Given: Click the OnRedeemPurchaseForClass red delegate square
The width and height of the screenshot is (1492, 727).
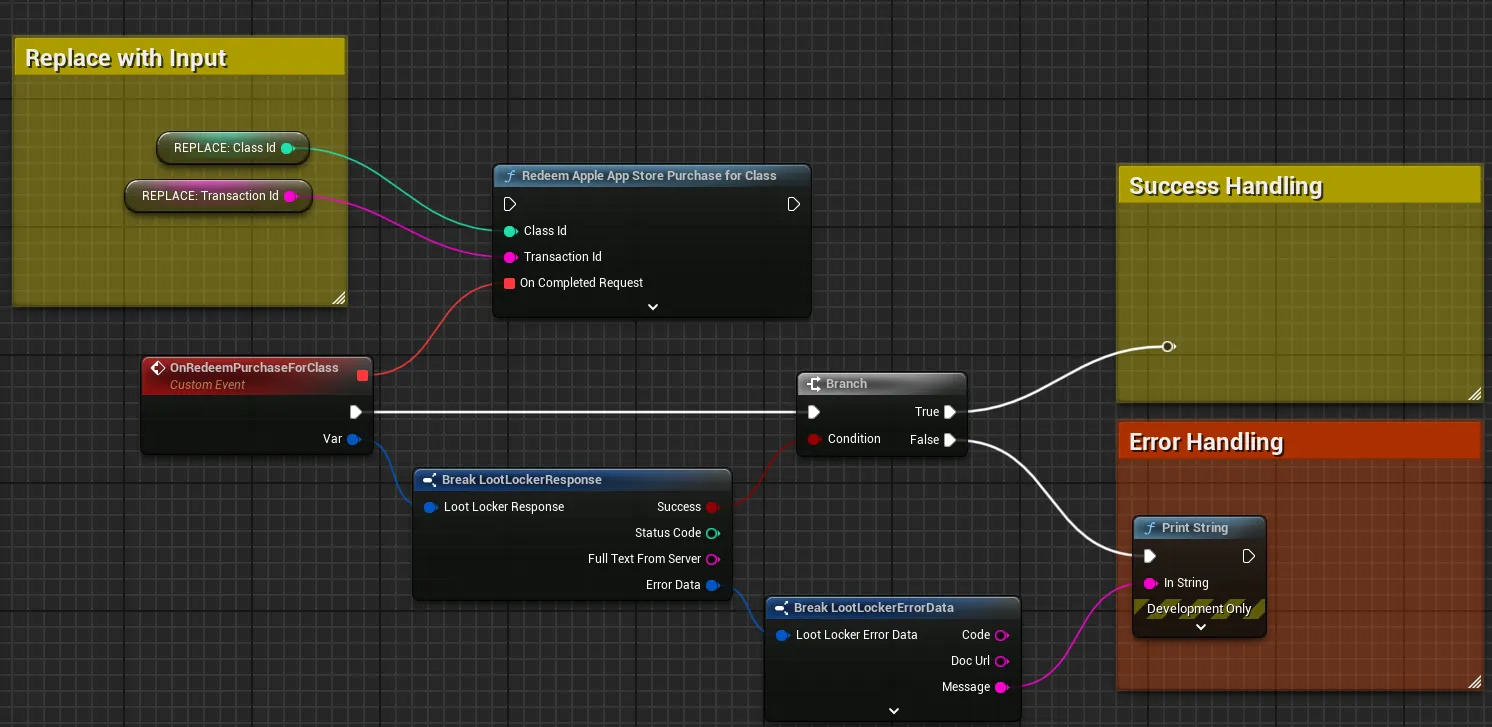Looking at the screenshot, I should pyautogui.click(x=362, y=376).
